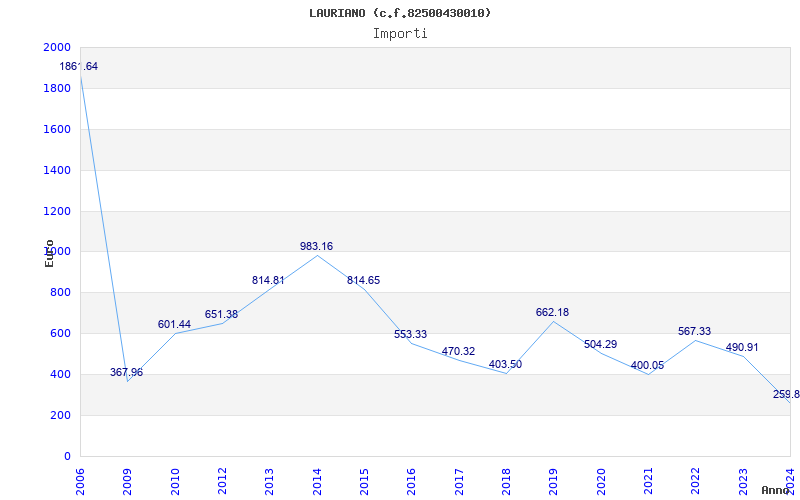The height and width of the screenshot is (500, 800).
Task: Select year 2012 on x-axis
Action: click(222, 481)
